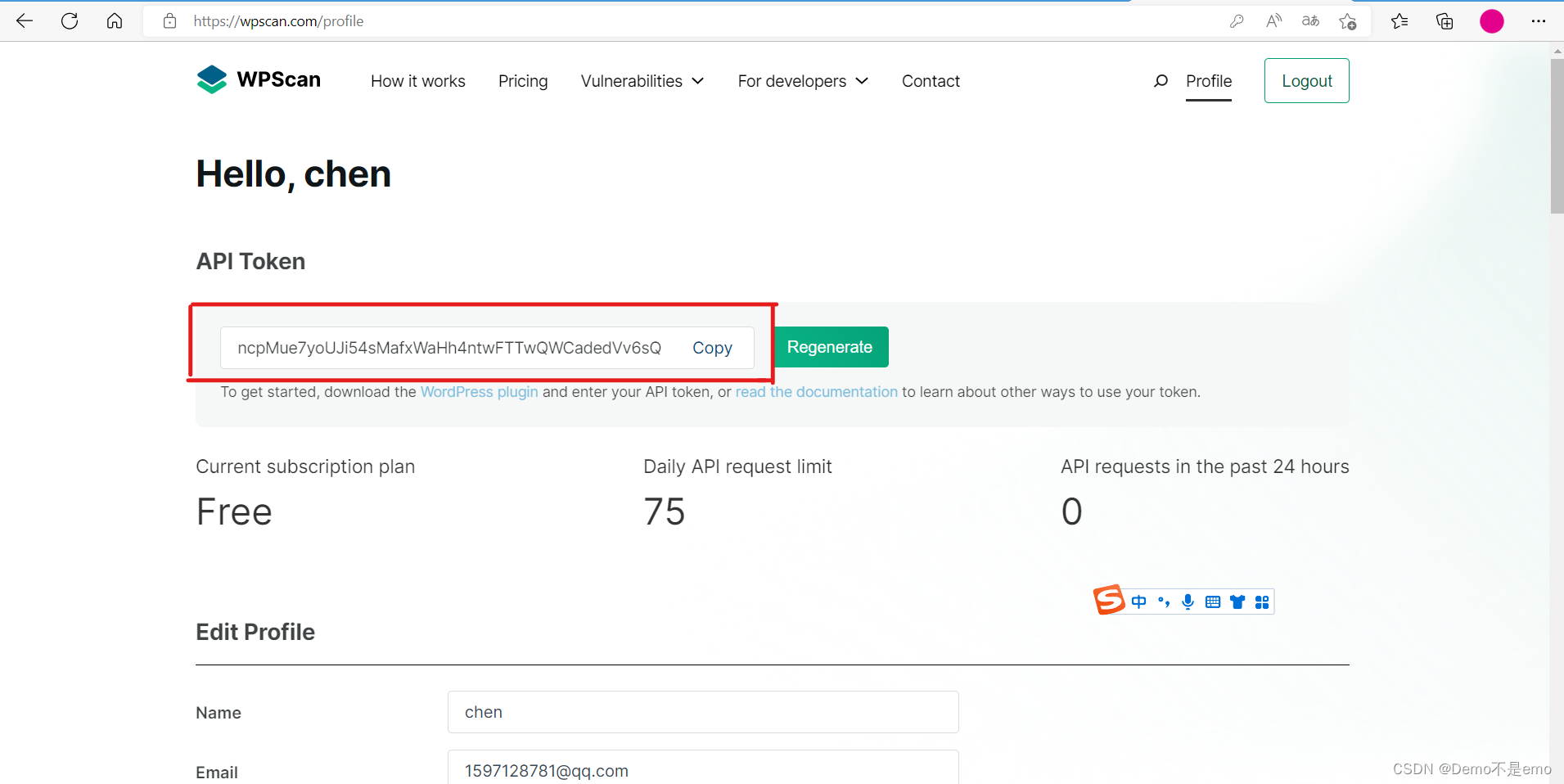Image resolution: width=1564 pixels, height=784 pixels.
Task: Add this page to favorites star icon
Action: click(x=1347, y=21)
